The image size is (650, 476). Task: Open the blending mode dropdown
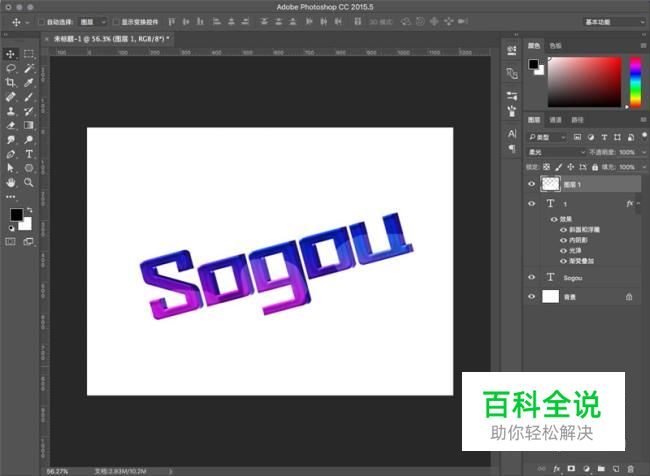(556, 152)
